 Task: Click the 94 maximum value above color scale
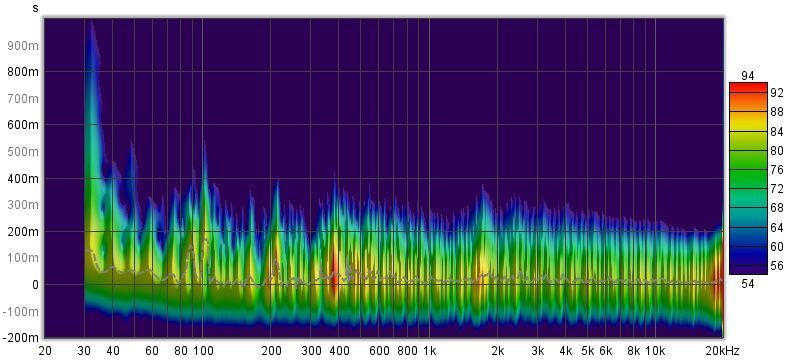click(747, 76)
